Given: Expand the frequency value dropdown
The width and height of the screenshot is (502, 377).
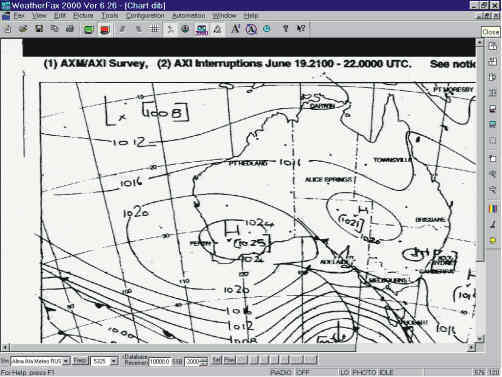Looking at the screenshot, I should (114, 361).
